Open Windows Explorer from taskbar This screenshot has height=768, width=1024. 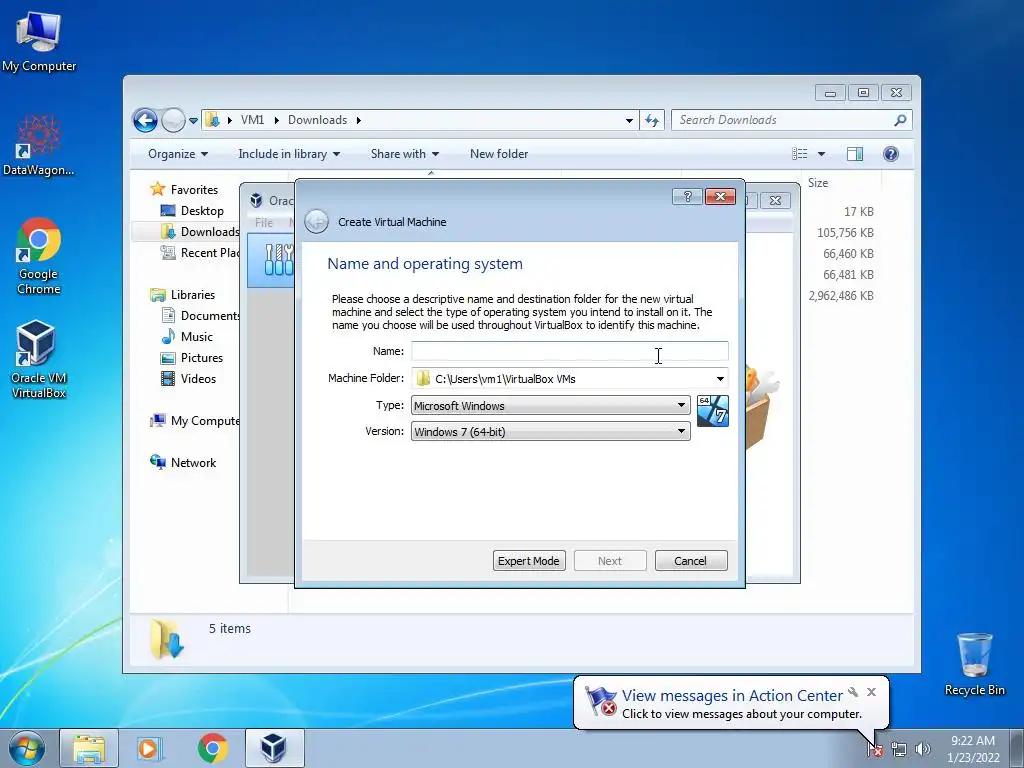[x=89, y=748]
